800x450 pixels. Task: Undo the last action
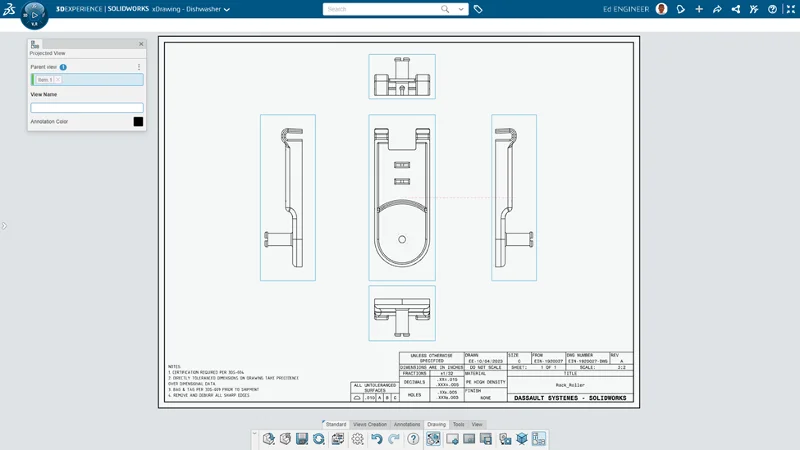tap(377, 439)
